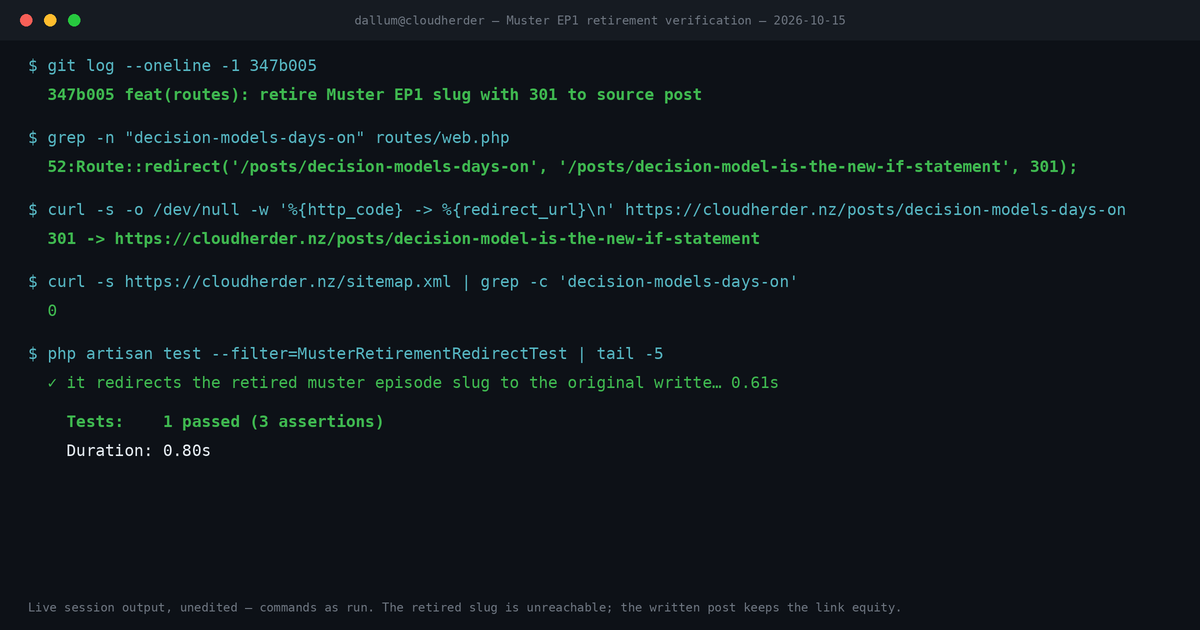Select the 'Duration: 0.80s' line

(139, 451)
